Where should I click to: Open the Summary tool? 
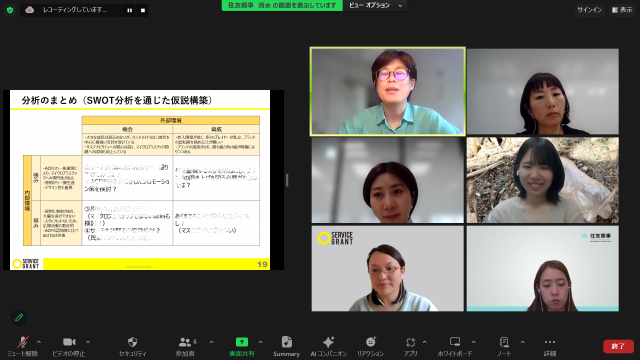coord(287,342)
